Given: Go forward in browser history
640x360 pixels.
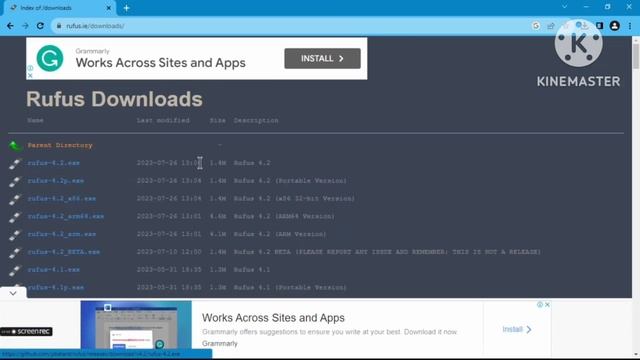Looking at the screenshot, I should tap(25, 26).
